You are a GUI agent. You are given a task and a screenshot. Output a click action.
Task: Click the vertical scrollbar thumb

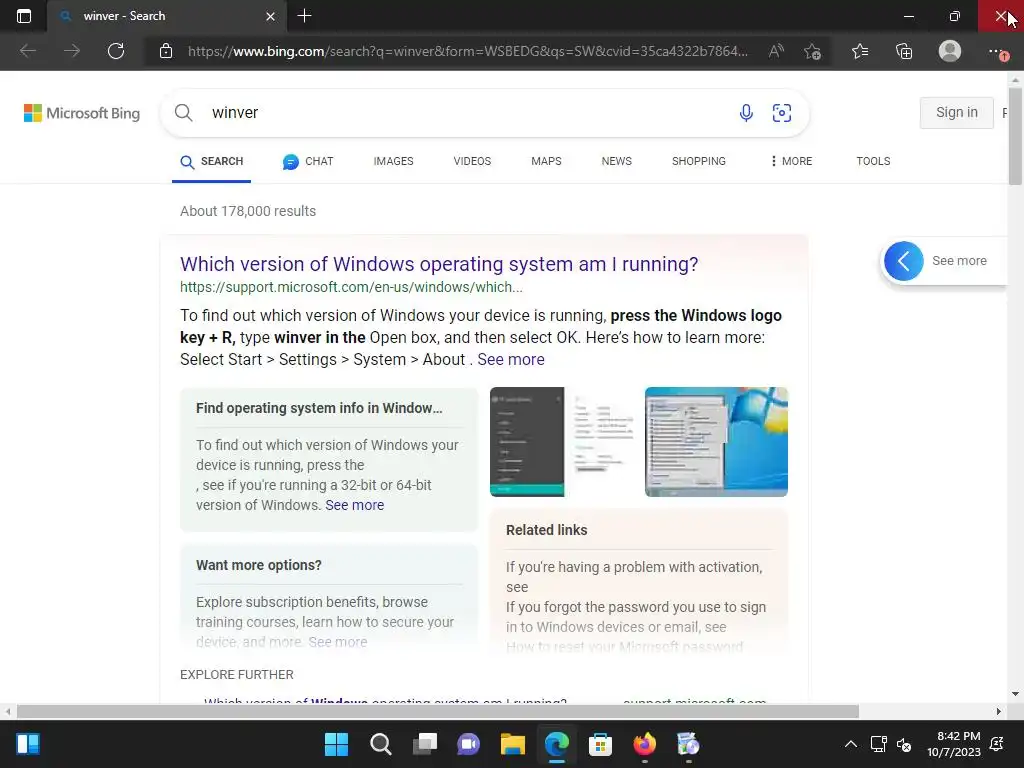coord(1016,136)
